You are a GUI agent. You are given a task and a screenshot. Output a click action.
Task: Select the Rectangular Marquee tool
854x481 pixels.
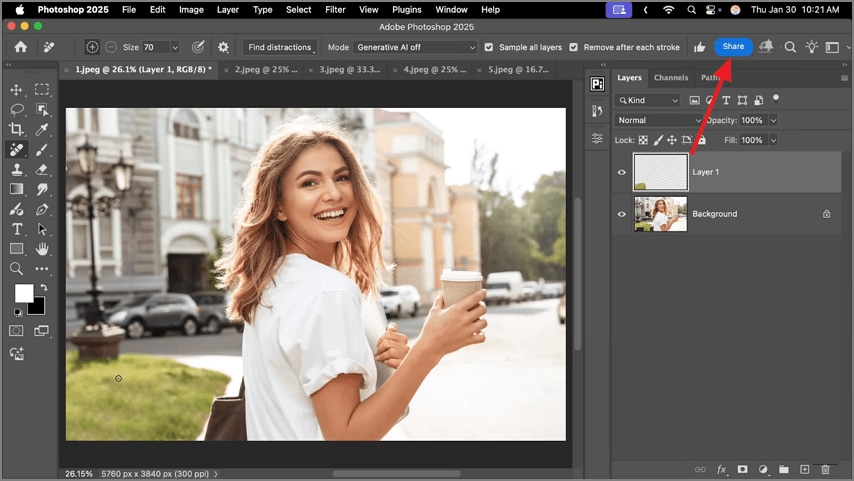[42, 89]
